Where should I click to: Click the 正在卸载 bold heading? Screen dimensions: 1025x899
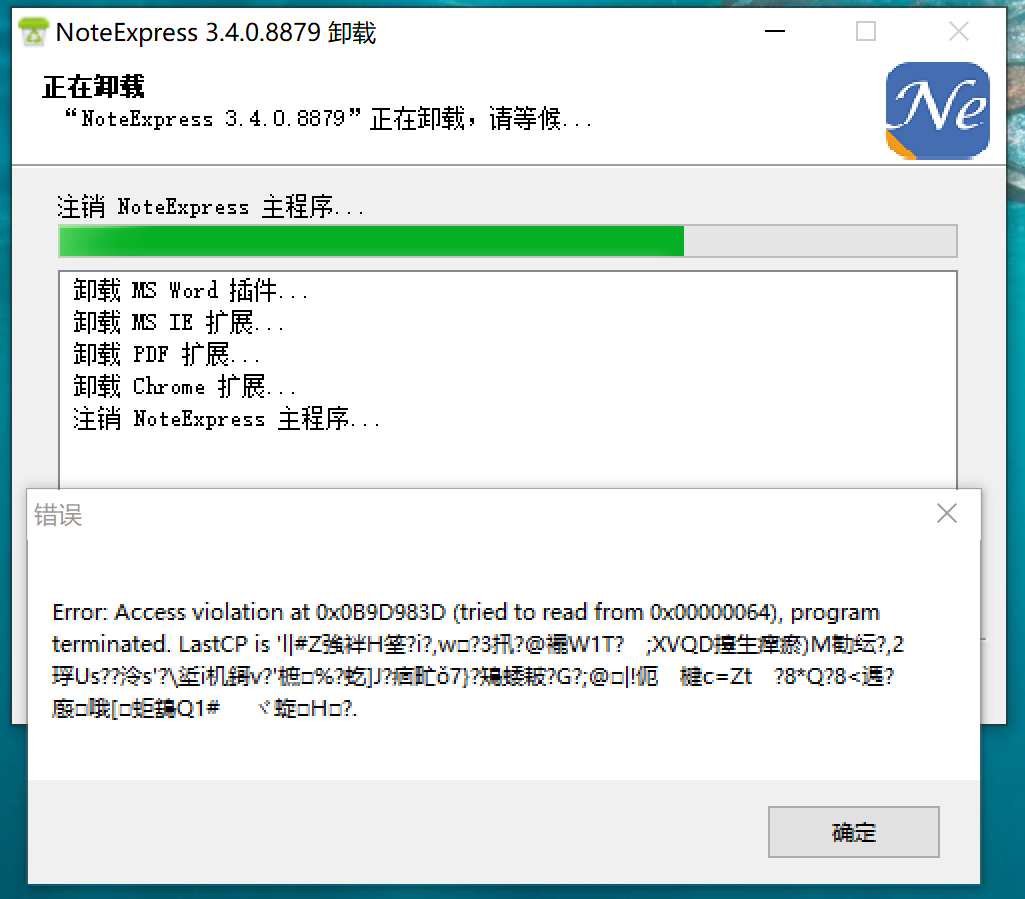pyautogui.click(x=93, y=86)
